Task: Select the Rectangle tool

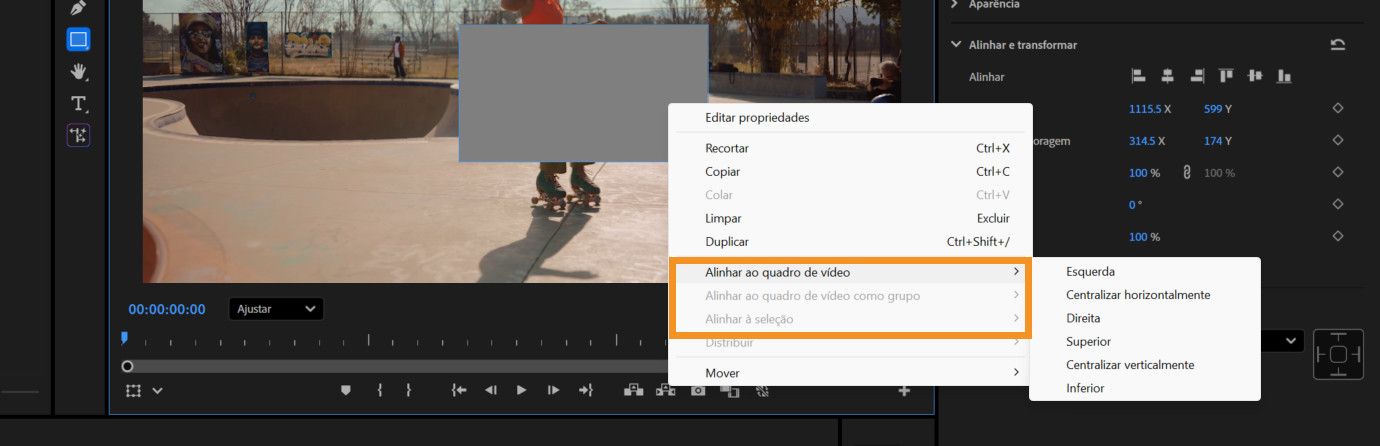Action: click(78, 40)
